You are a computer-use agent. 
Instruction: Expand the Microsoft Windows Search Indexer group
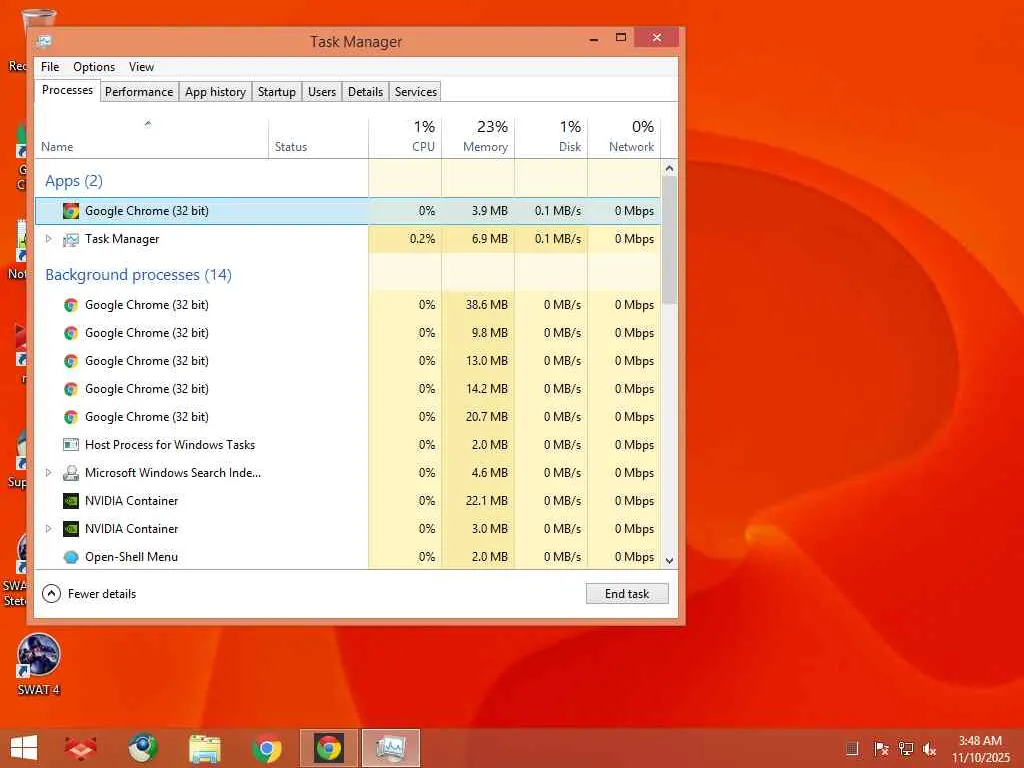click(x=48, y=473)
